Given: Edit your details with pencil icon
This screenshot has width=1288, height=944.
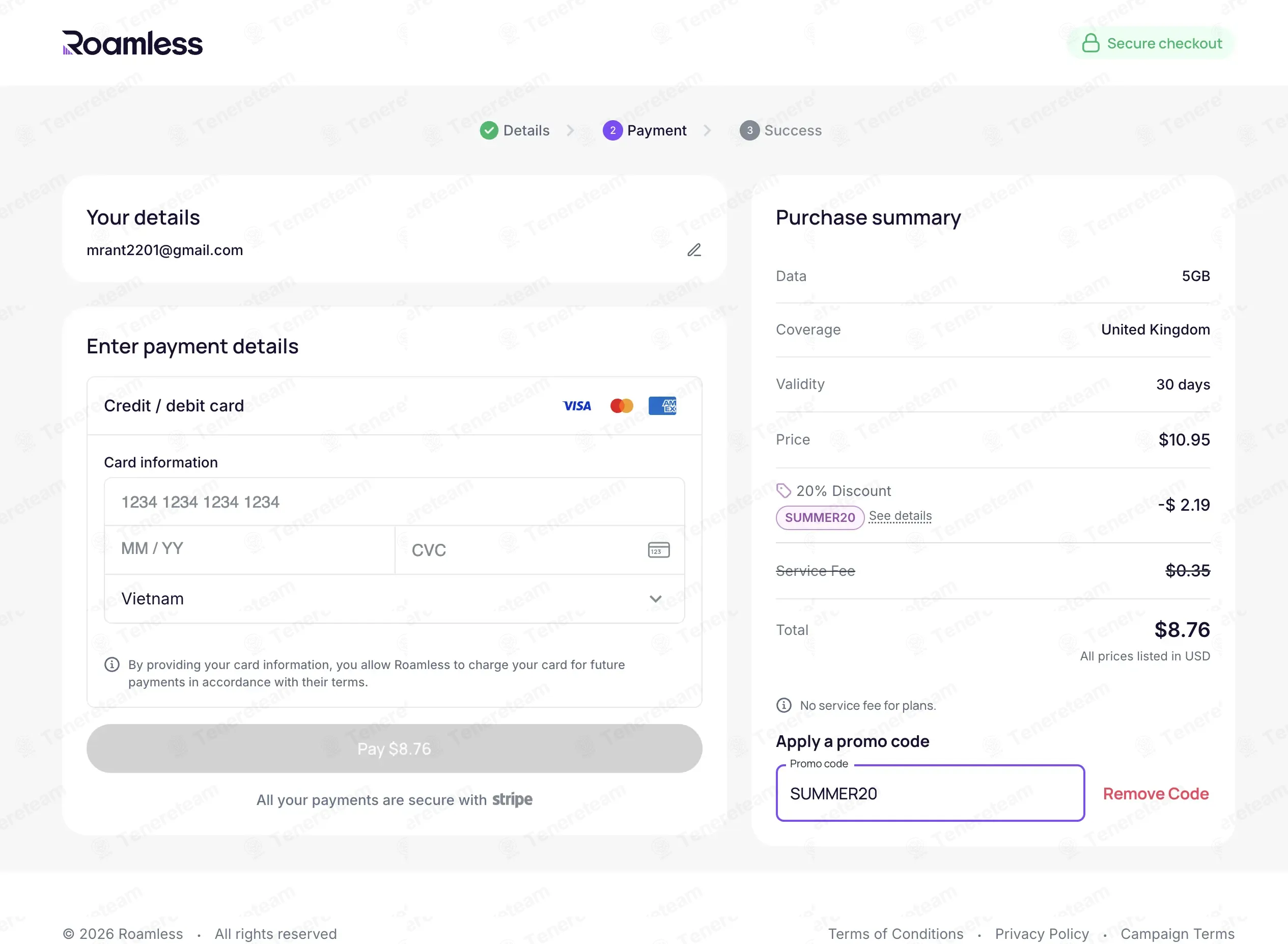Looking at the screenshot, I should (694, 249).
